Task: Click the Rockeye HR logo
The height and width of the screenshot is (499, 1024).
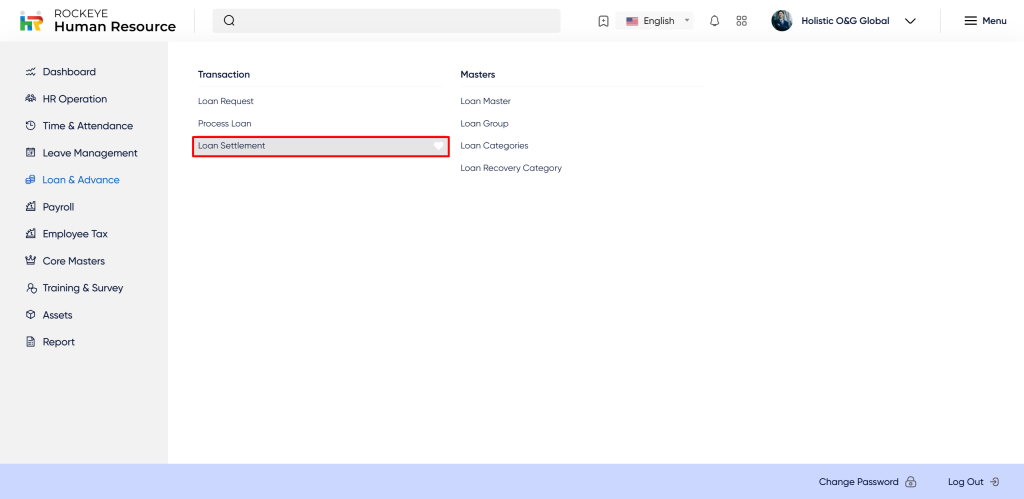Action: coord(31,21)
